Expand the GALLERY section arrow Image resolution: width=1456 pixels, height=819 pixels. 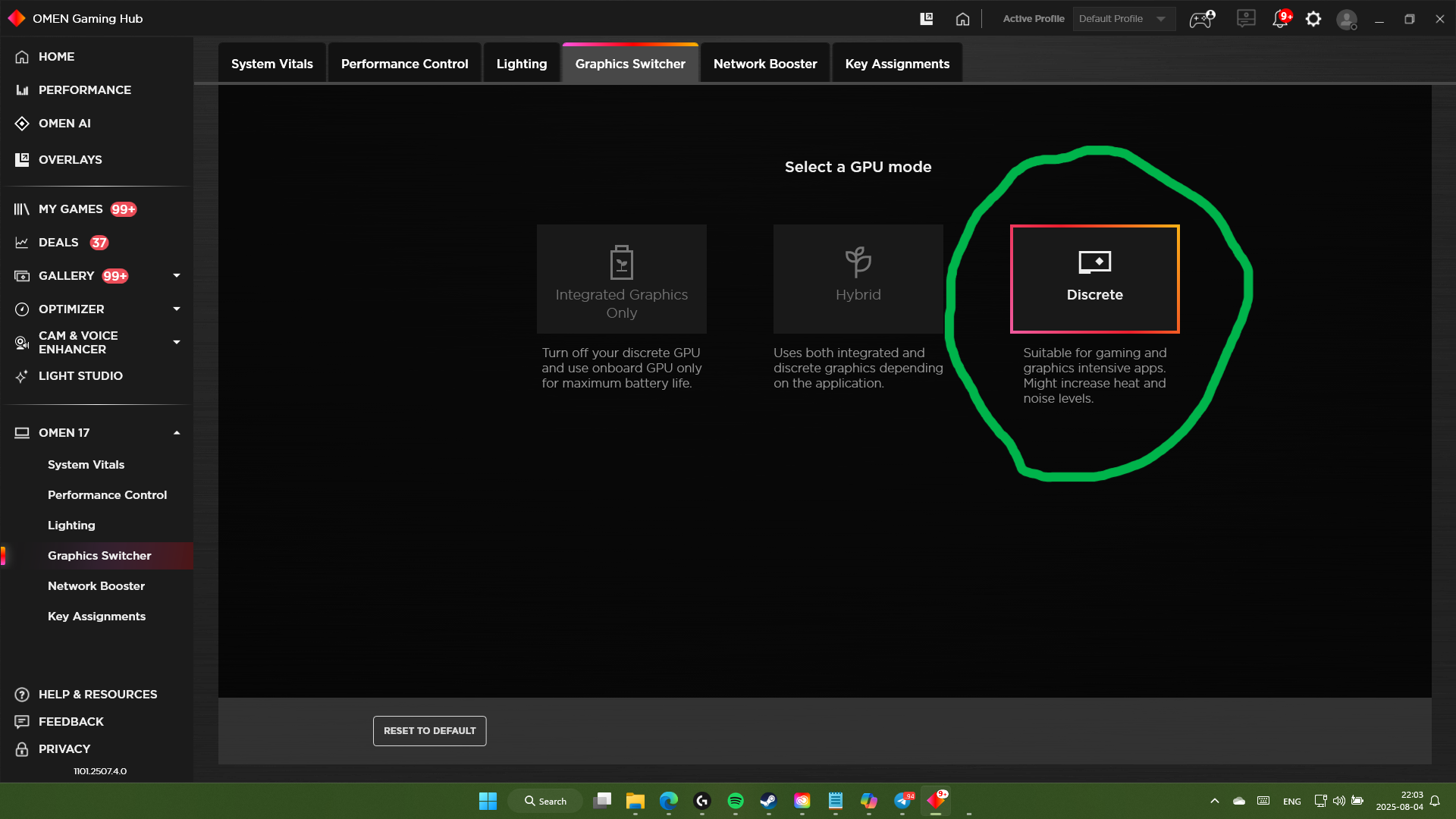click(x=177, y=276)
